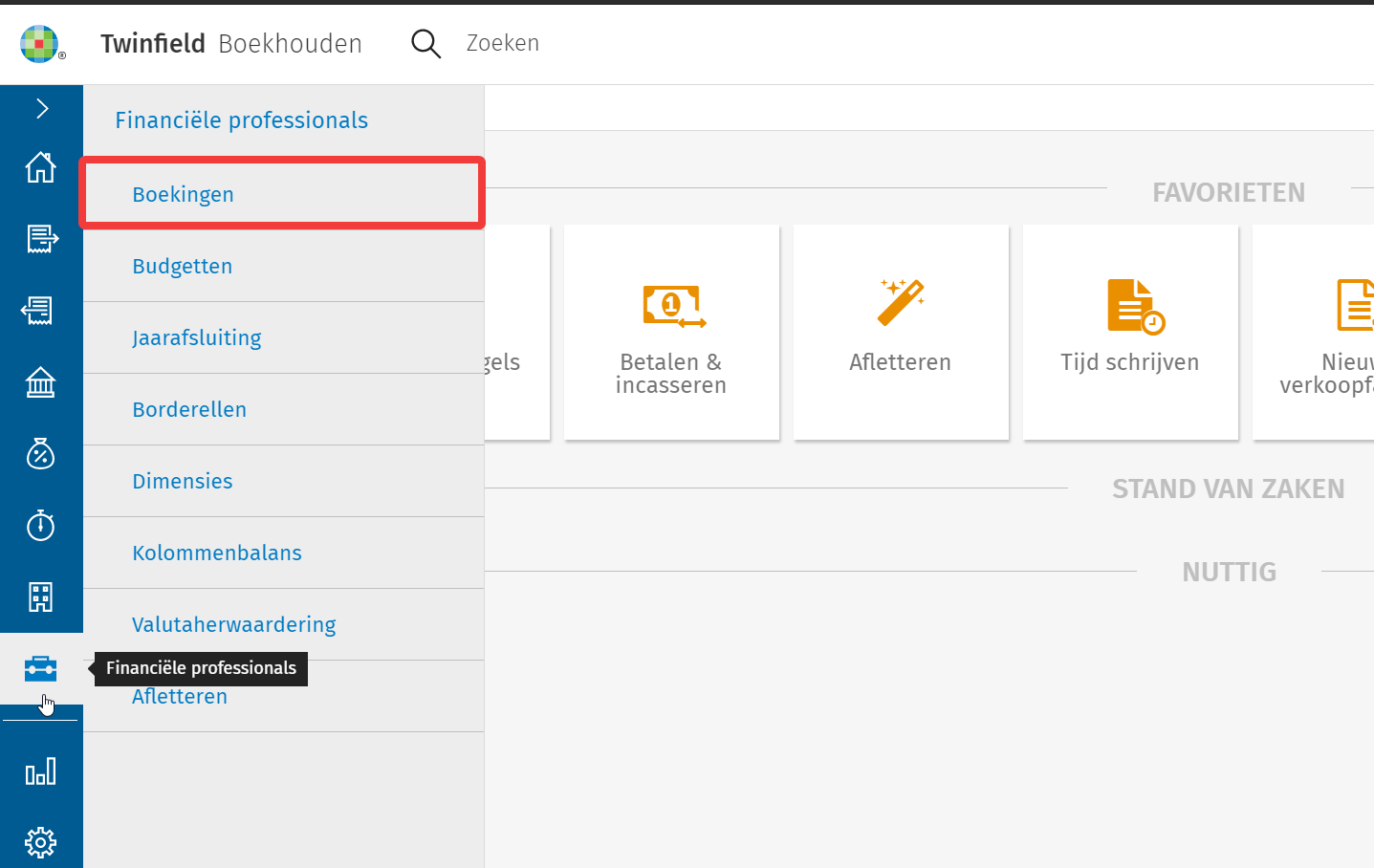
Task: Select Kolommenbalans from the menu
Action: tap(216, 553)
